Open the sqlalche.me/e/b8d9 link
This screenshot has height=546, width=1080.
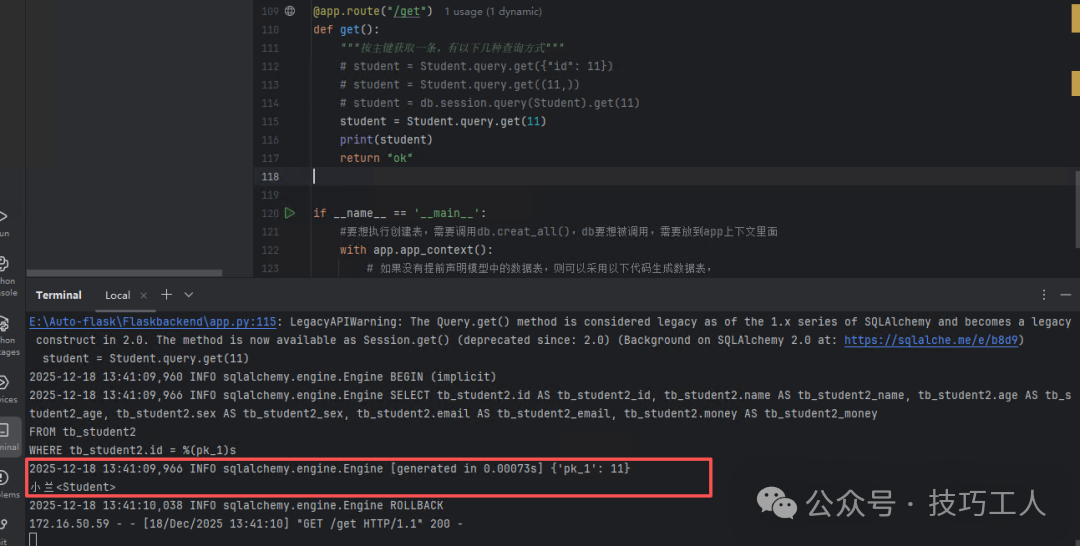[931, 340]
